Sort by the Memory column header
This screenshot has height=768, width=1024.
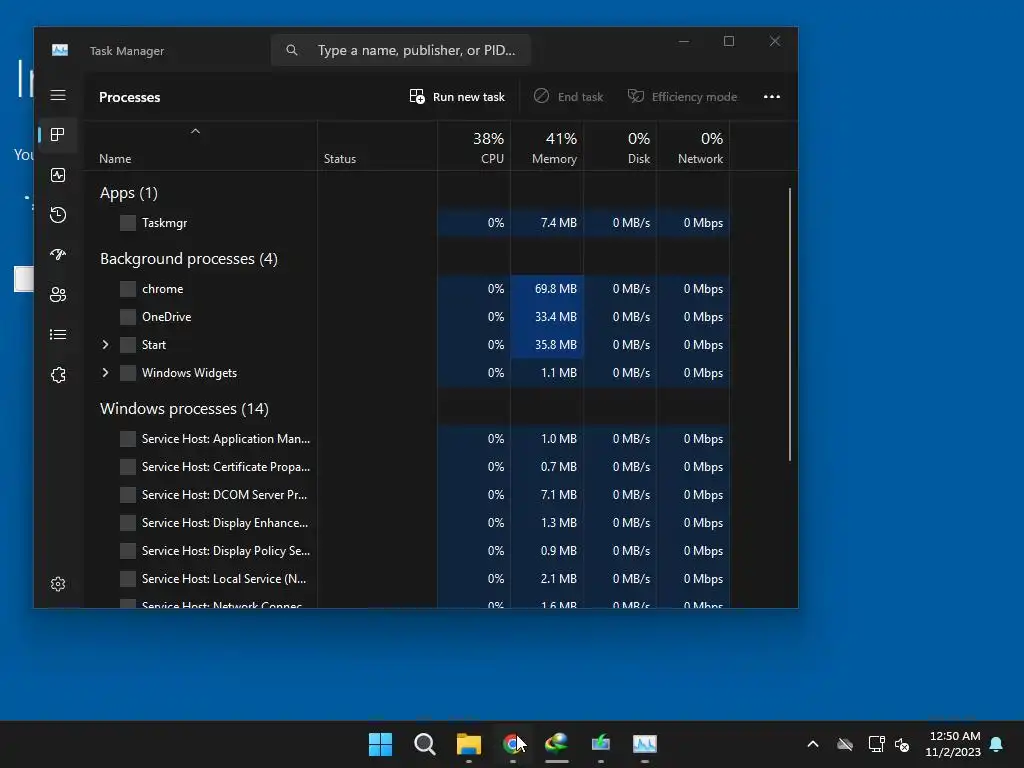[x=547, y=148]
